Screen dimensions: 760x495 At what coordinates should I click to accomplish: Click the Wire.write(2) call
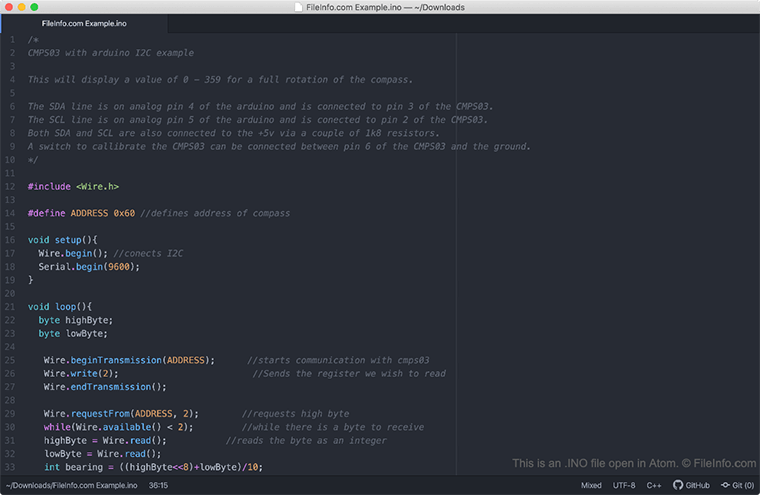(x=81, y=374)
